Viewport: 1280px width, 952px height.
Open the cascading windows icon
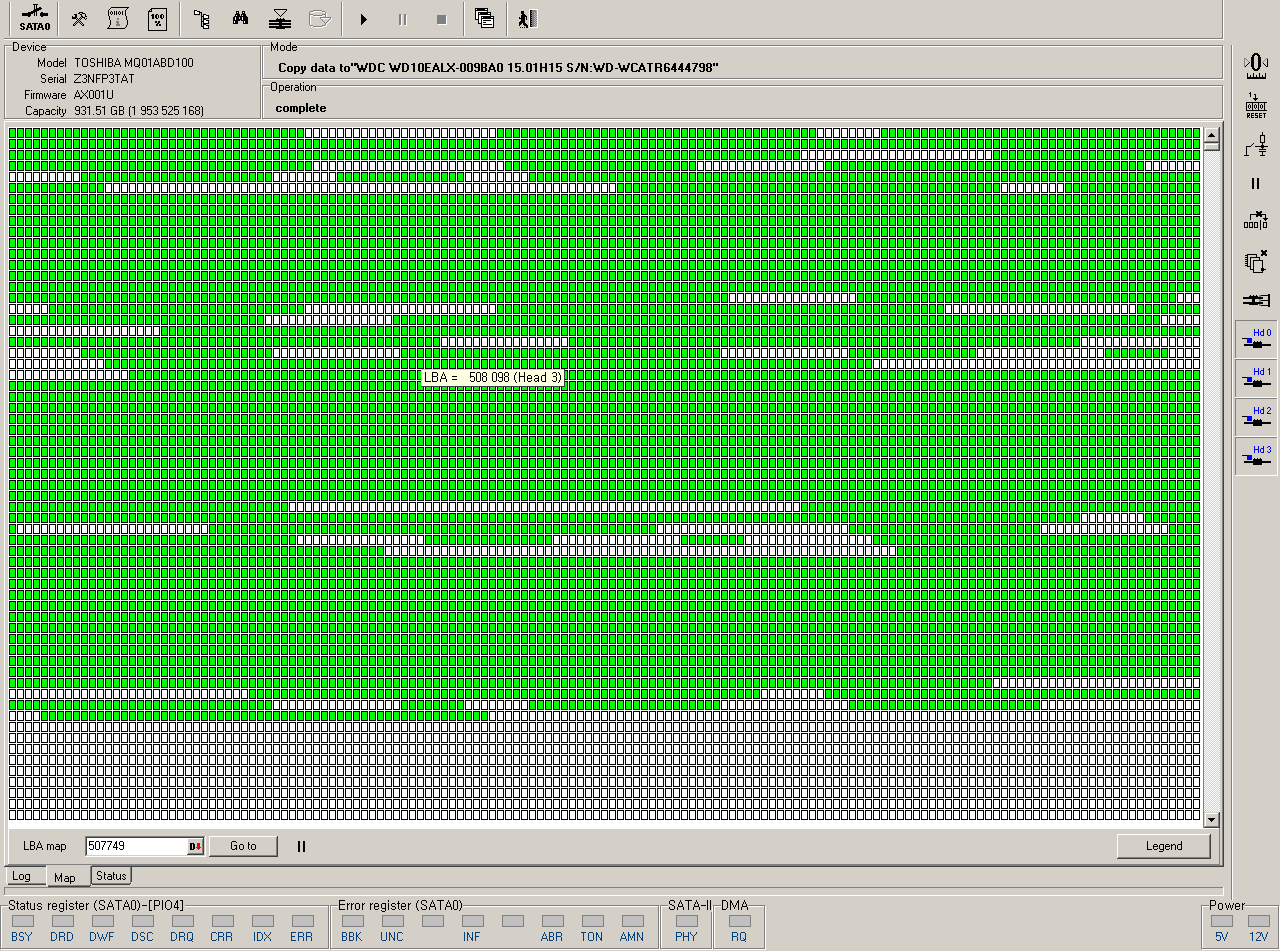click(x=484, y=19)
